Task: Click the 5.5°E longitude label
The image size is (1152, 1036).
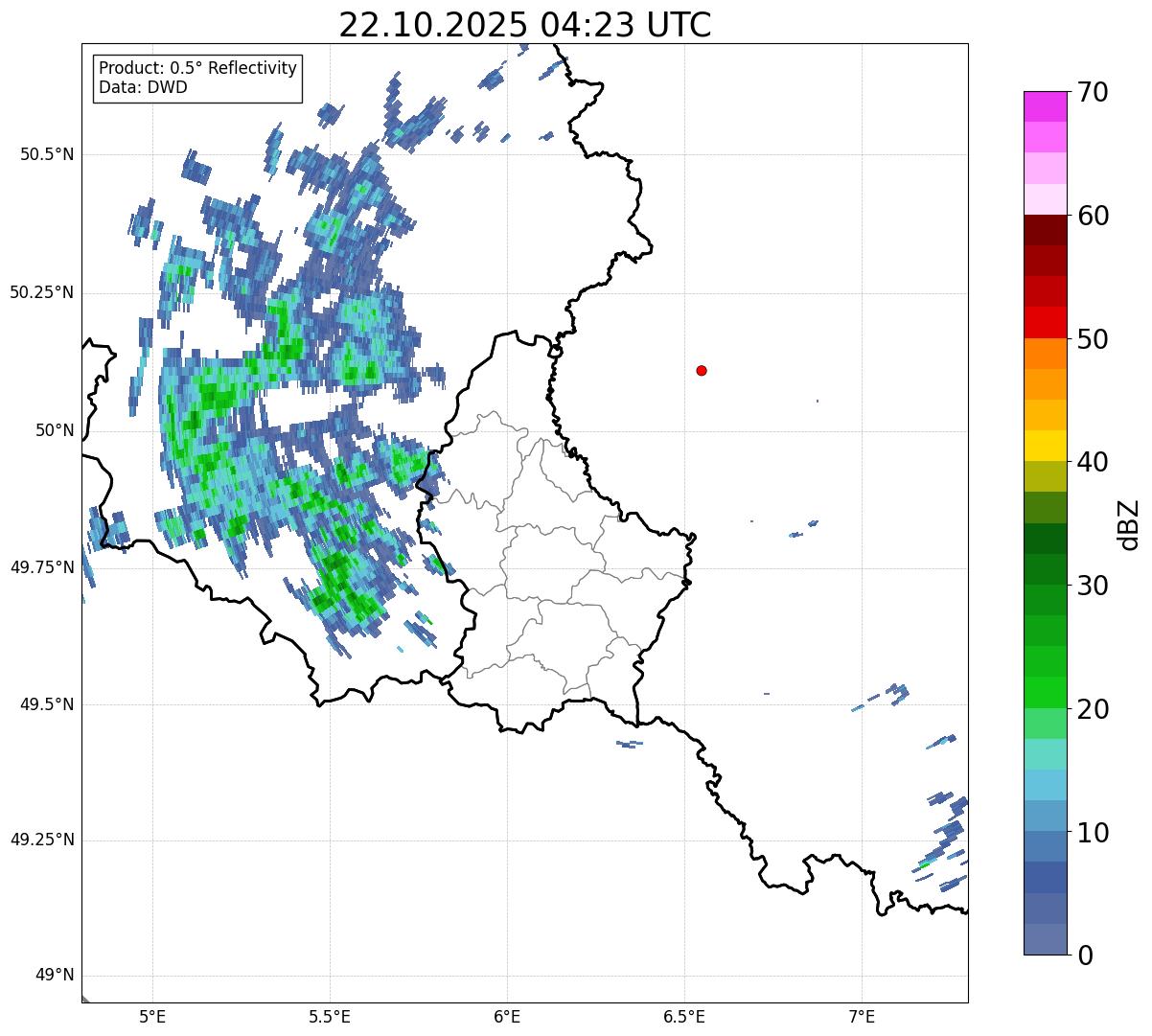Action: point(330,1016)
